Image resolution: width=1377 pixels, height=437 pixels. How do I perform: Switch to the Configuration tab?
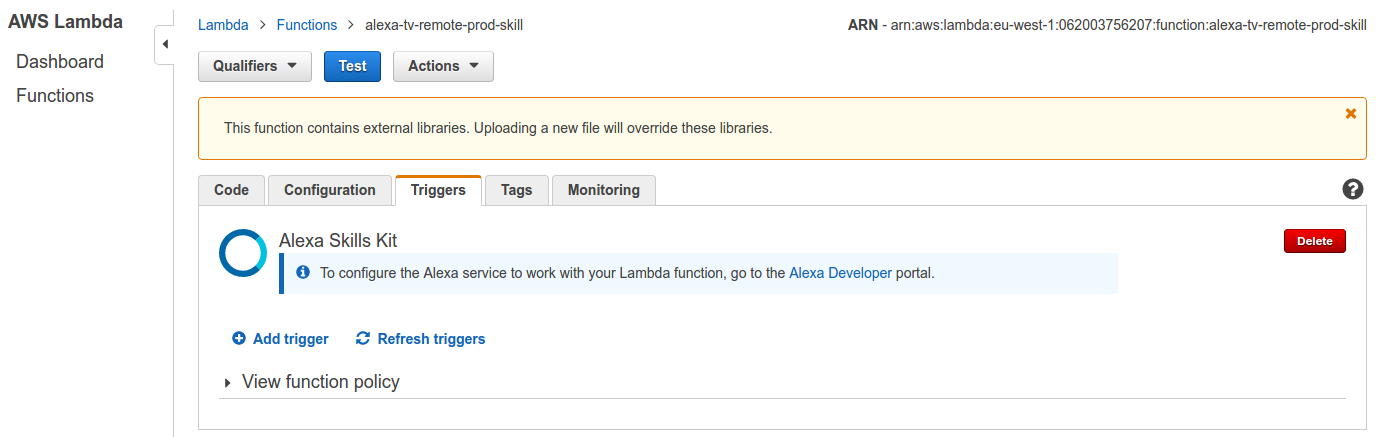[x=330, y=190]
